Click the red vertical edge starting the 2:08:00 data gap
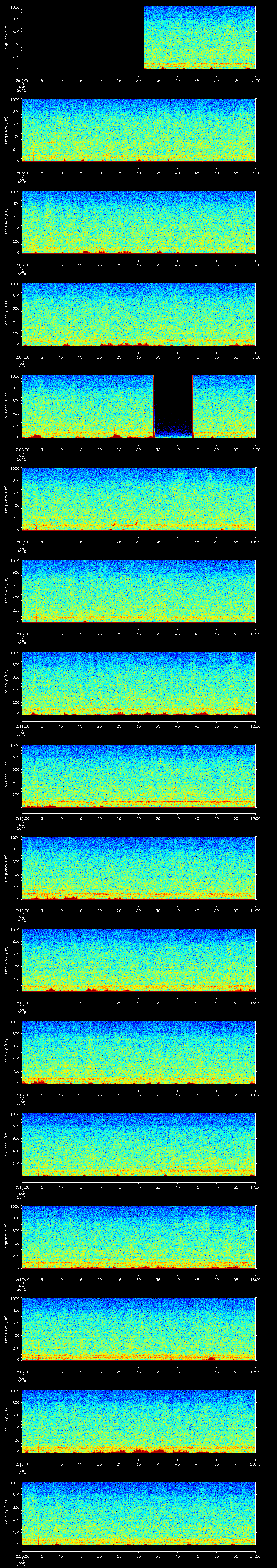 (x=154, y=407)
